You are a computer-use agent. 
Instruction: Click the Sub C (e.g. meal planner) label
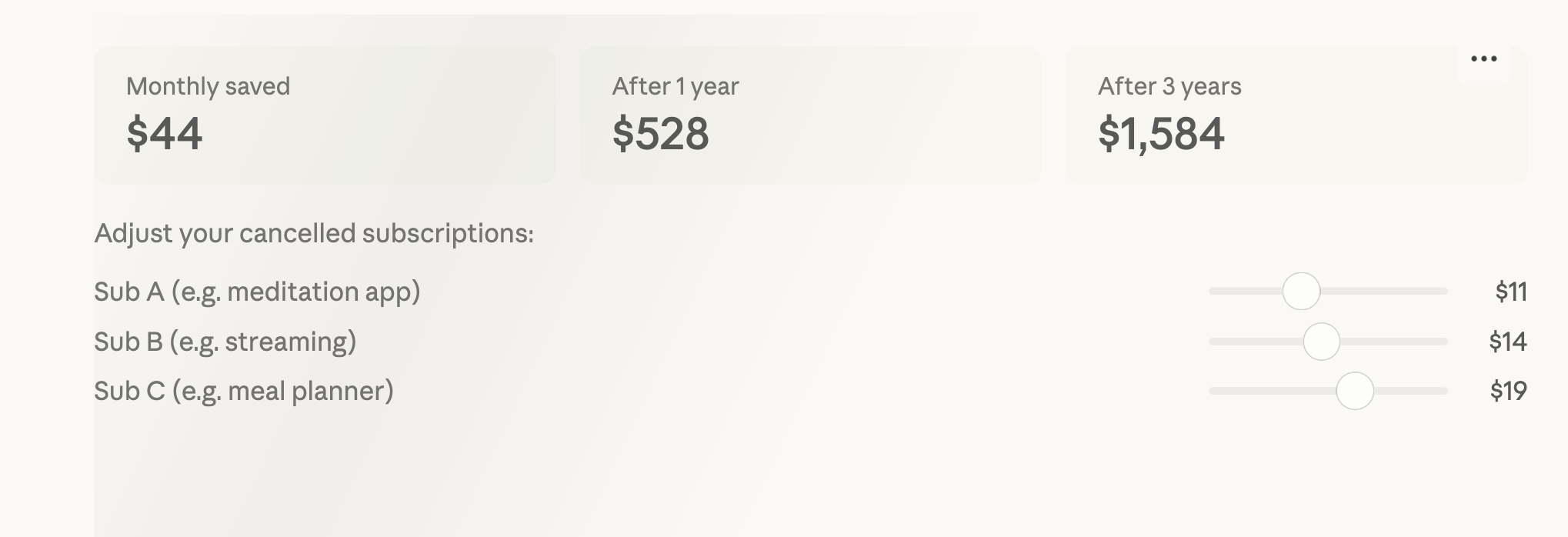[243, 391]
